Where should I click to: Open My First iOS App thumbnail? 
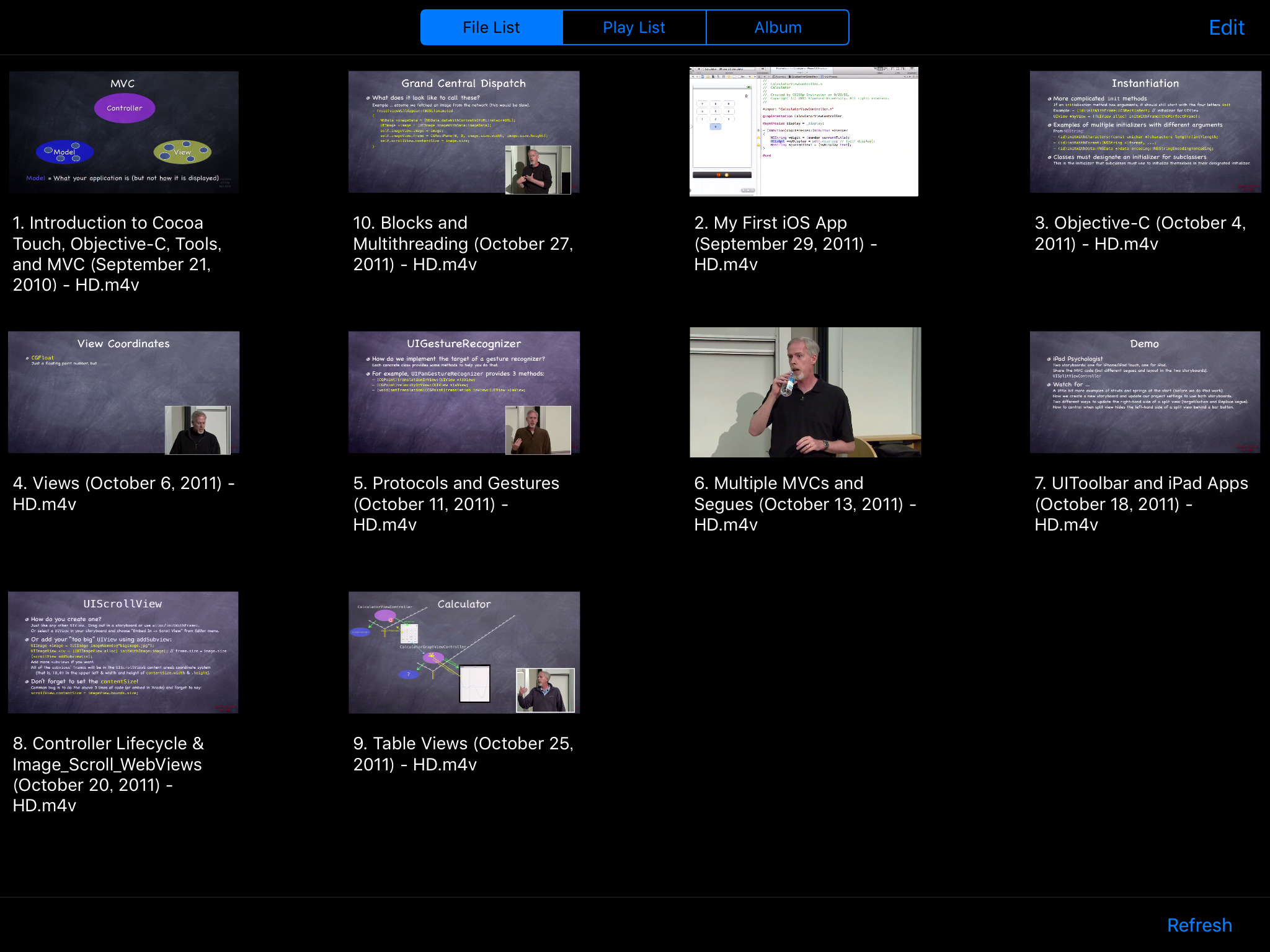[x=804, y=131]
